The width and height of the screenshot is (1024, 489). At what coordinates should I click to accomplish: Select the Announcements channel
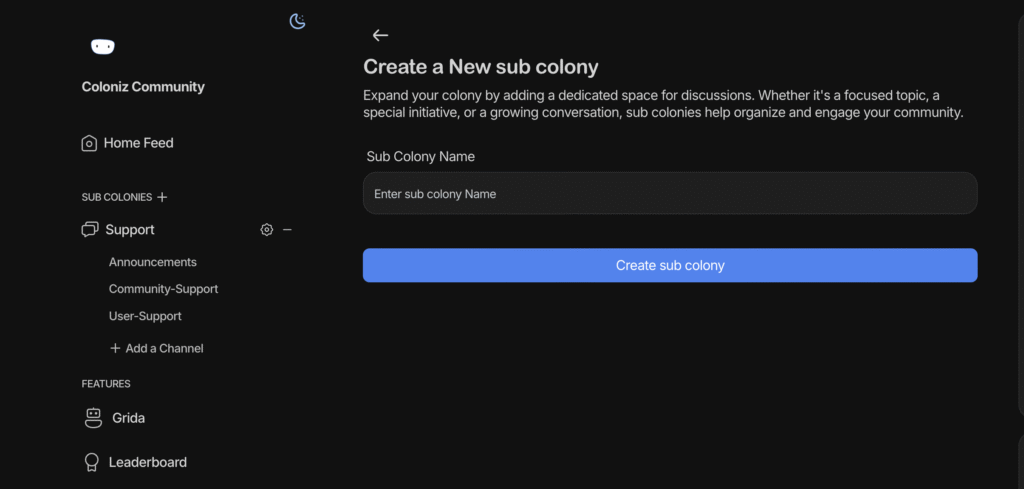click(x=153, y=262)
